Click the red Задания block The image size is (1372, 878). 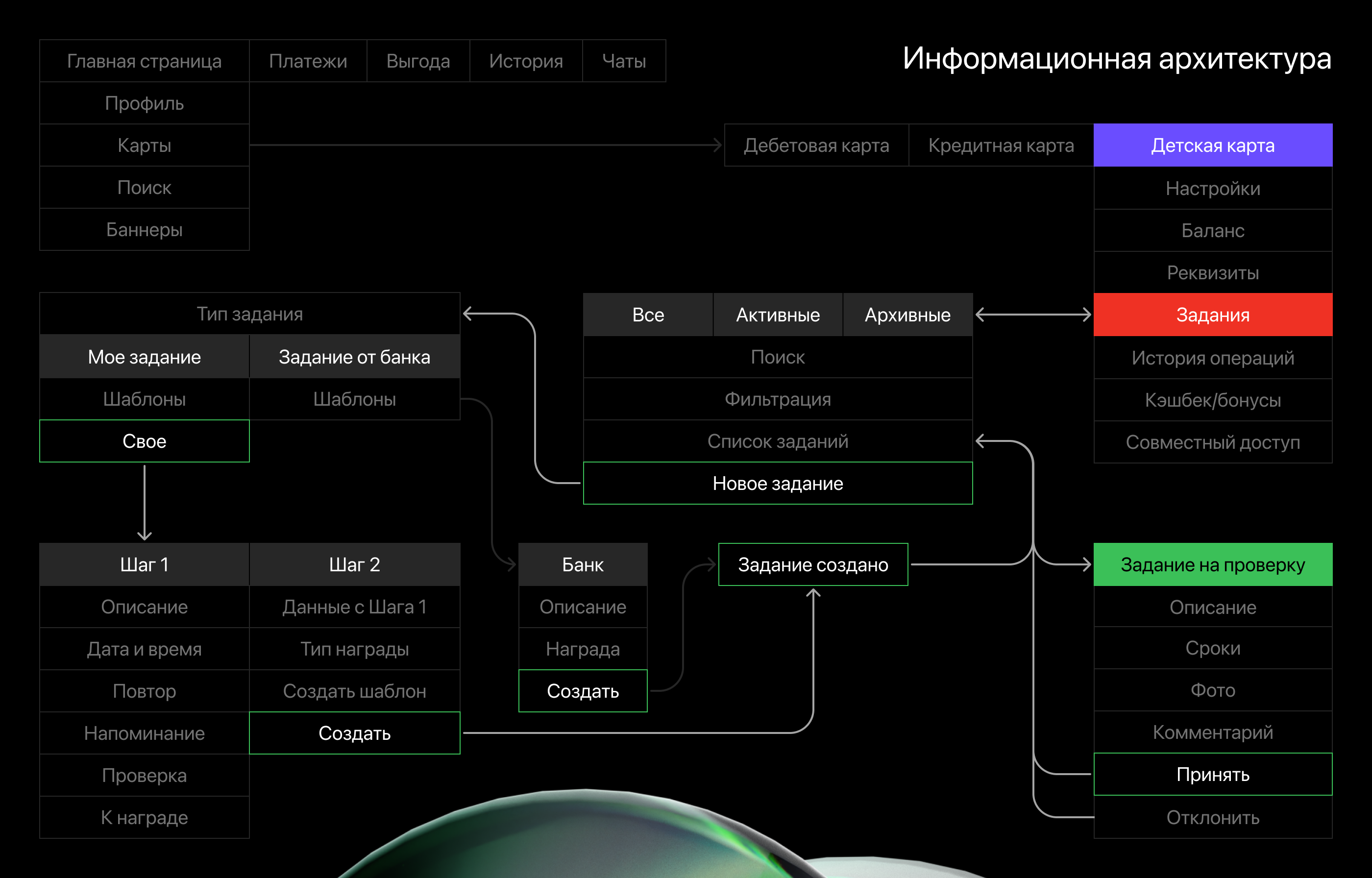point(1212,315)
